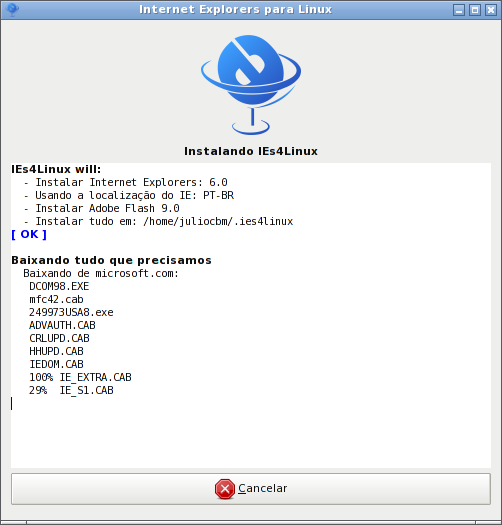The width and height of the screenshot is (502, 525).
Task: Click the IEs4Linux globe logo image
Action: pos(251,85)
